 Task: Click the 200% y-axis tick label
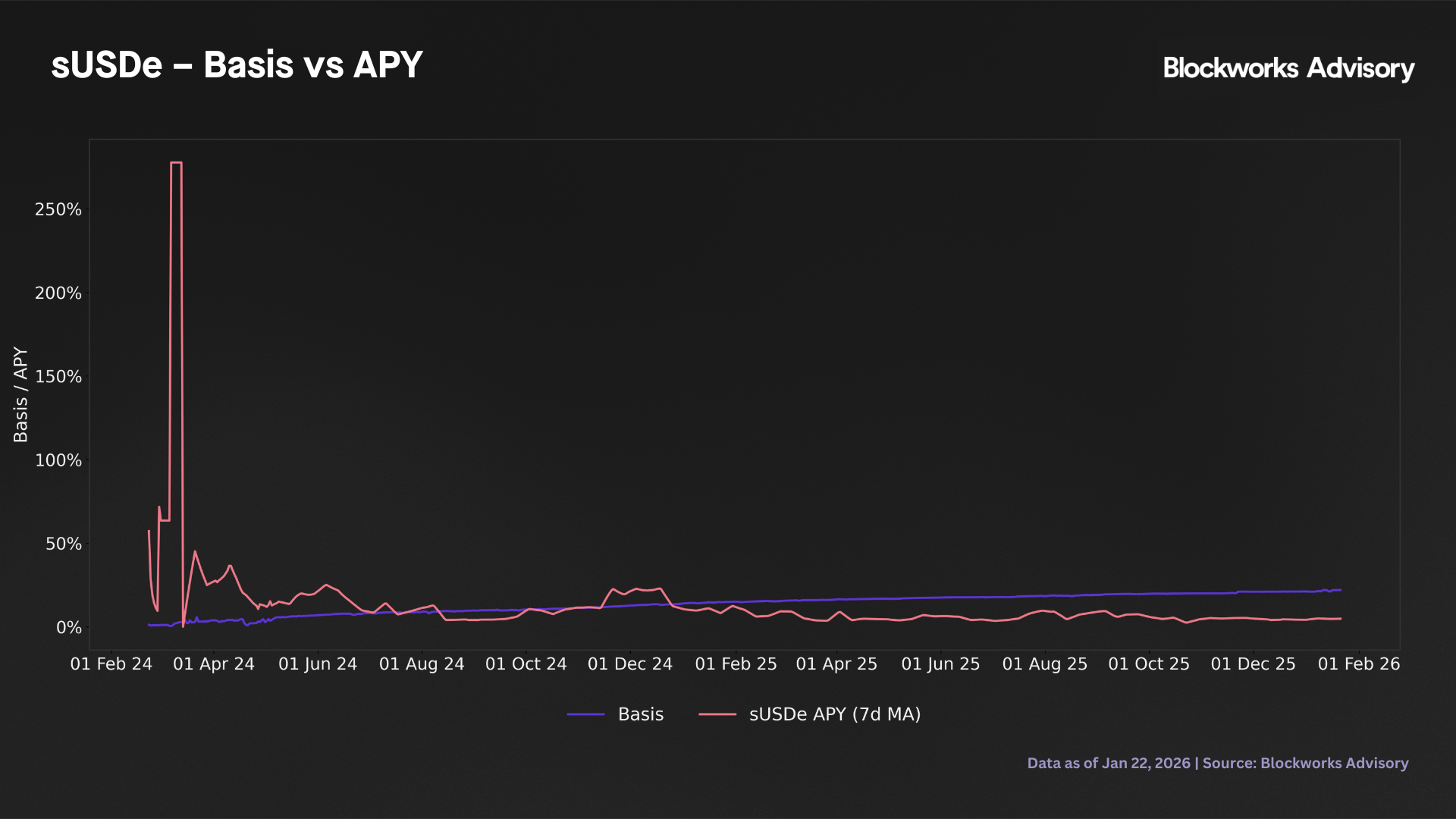pos(58,293)
